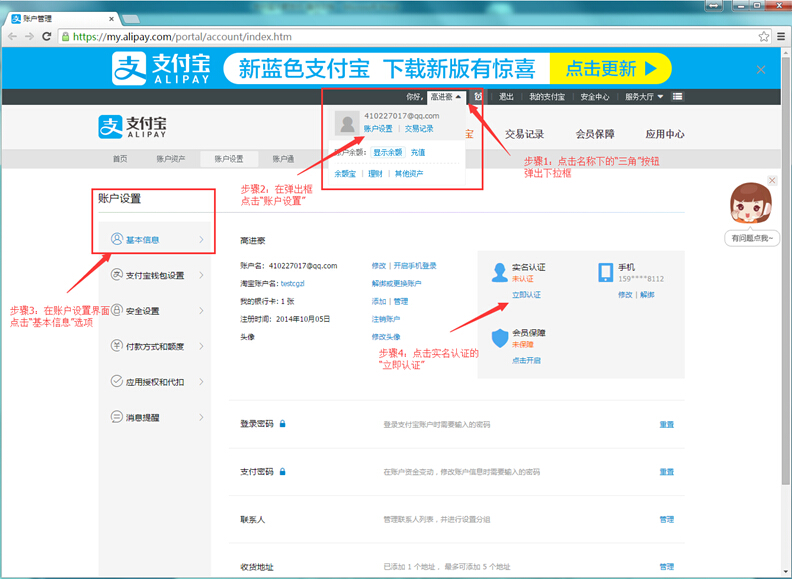Click the 实名认证 person icon
The width and height of the screenshot is (792, 579).
[500, 273]
